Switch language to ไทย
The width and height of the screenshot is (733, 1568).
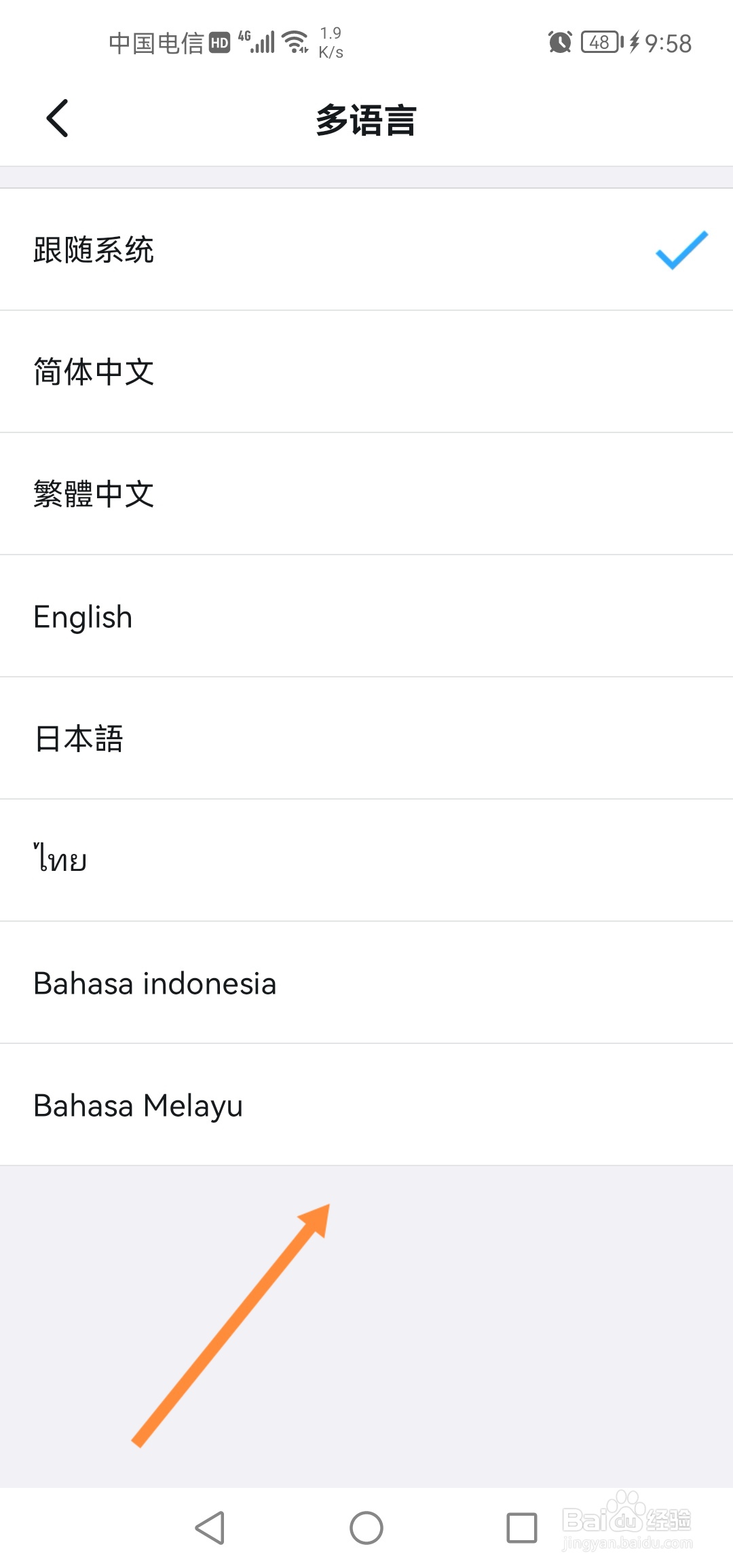coord(60,859)
